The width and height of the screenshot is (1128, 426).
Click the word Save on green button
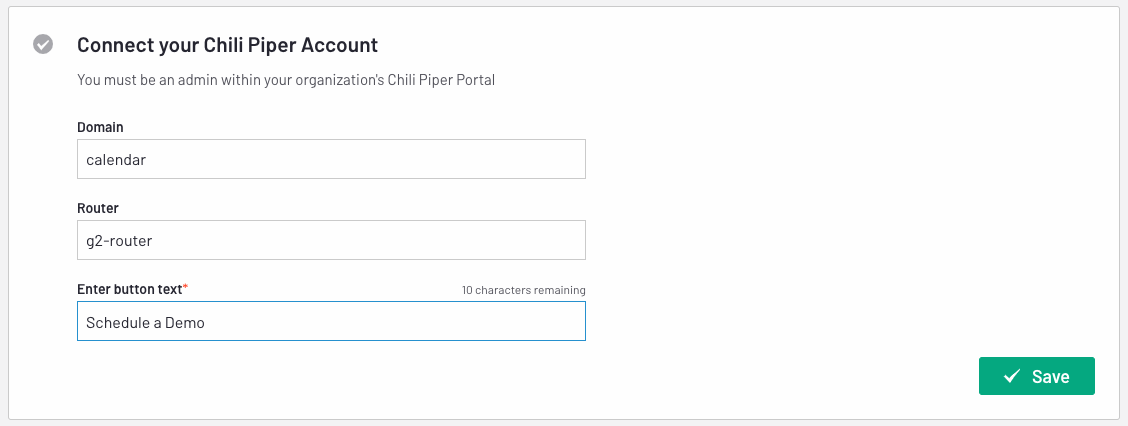[1050, 376]
